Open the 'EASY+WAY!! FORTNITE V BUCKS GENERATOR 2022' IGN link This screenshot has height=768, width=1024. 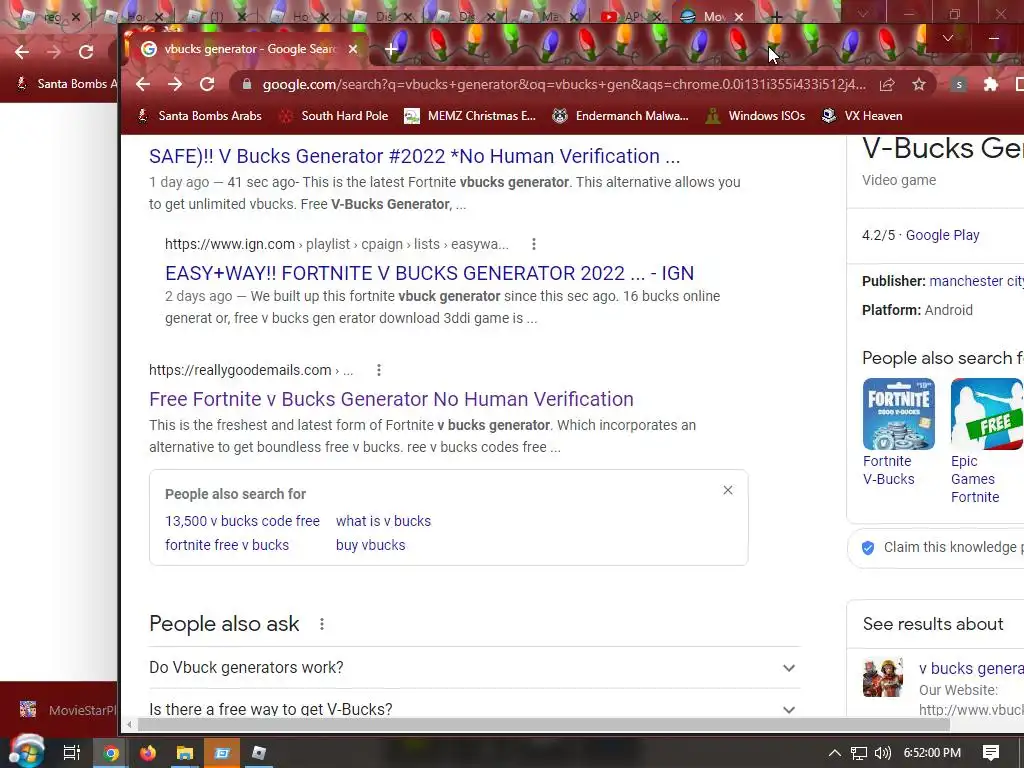tap(429, 273)
